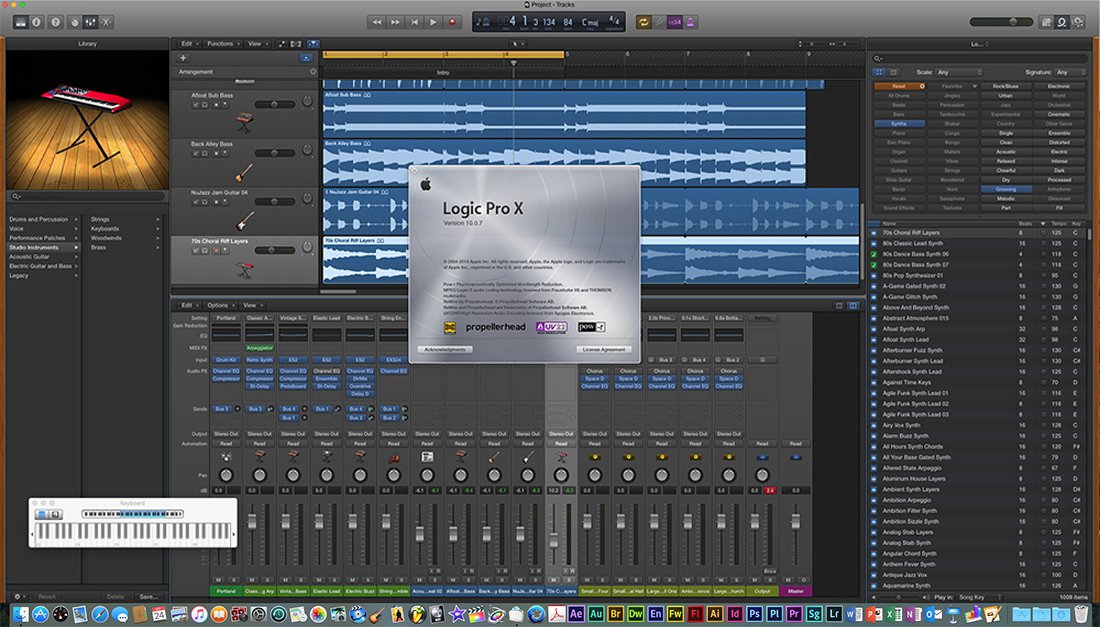Image resolution: width=1100 pixels, height=627 pixels.
Task: Click Acknowledgments in the About dialog
Action: 445,349
